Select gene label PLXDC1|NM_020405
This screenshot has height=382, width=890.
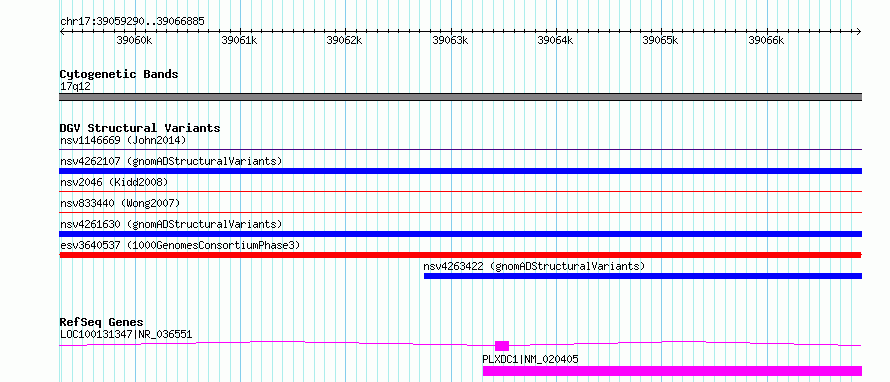(x=530, y=359)
